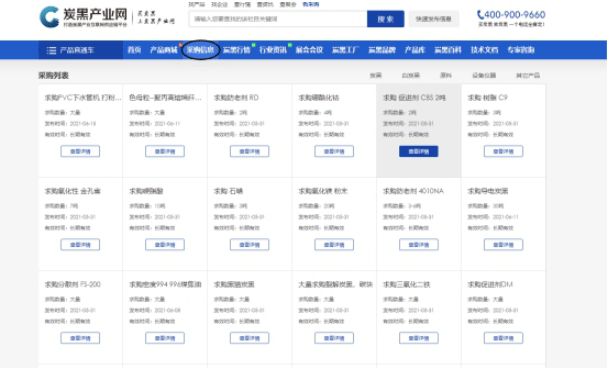The height and width of the screenshot is (372, 612).
Task: Open the 炭黑行情 nav item
Action: (237, 50)
